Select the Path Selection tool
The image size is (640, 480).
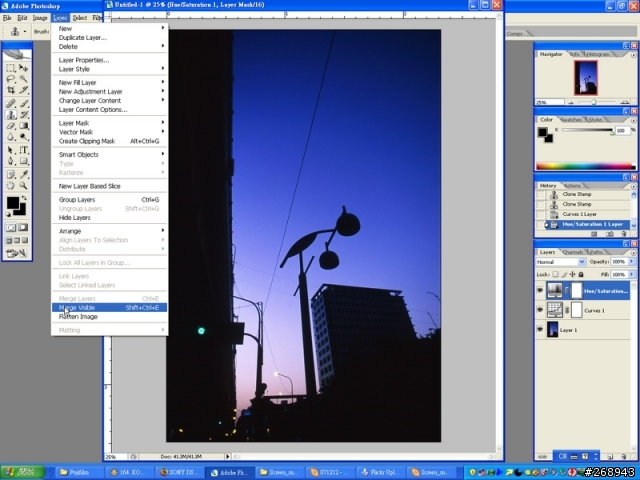click(11, 150)
